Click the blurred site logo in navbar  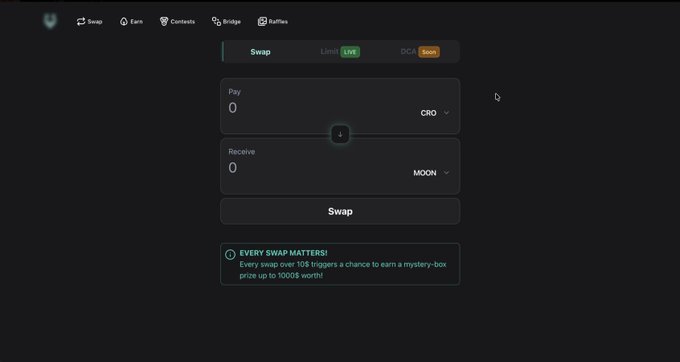(50, 21)
